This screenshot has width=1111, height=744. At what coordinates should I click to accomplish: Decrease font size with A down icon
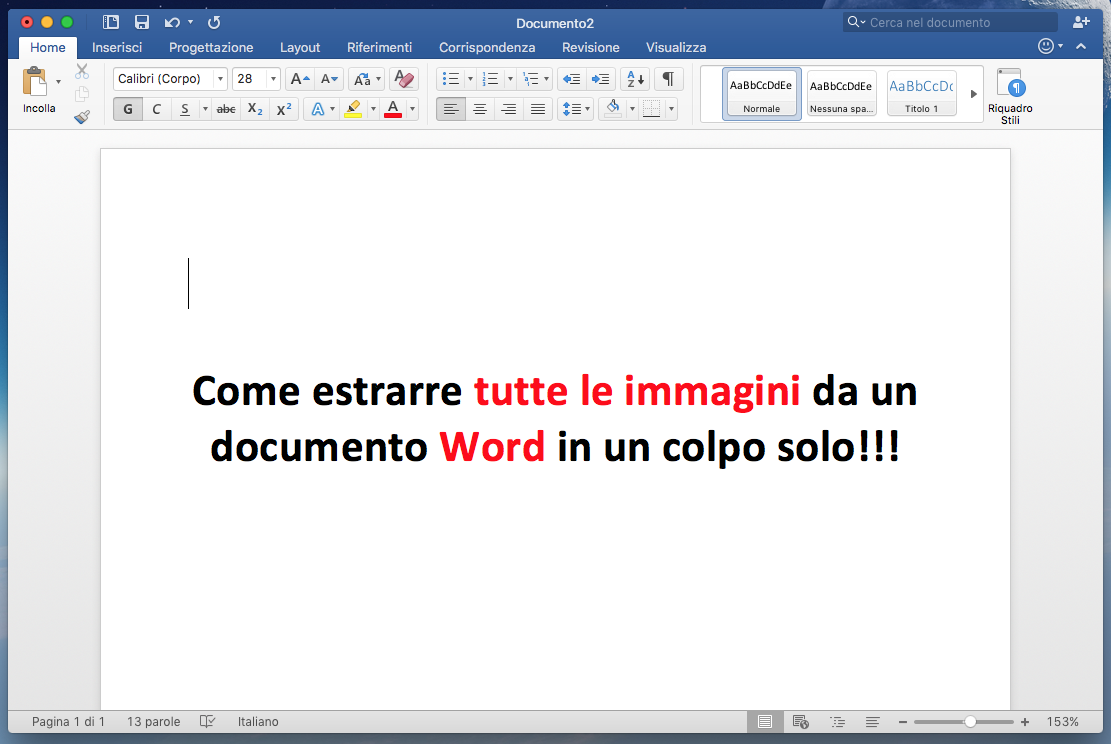click(329, 79)
